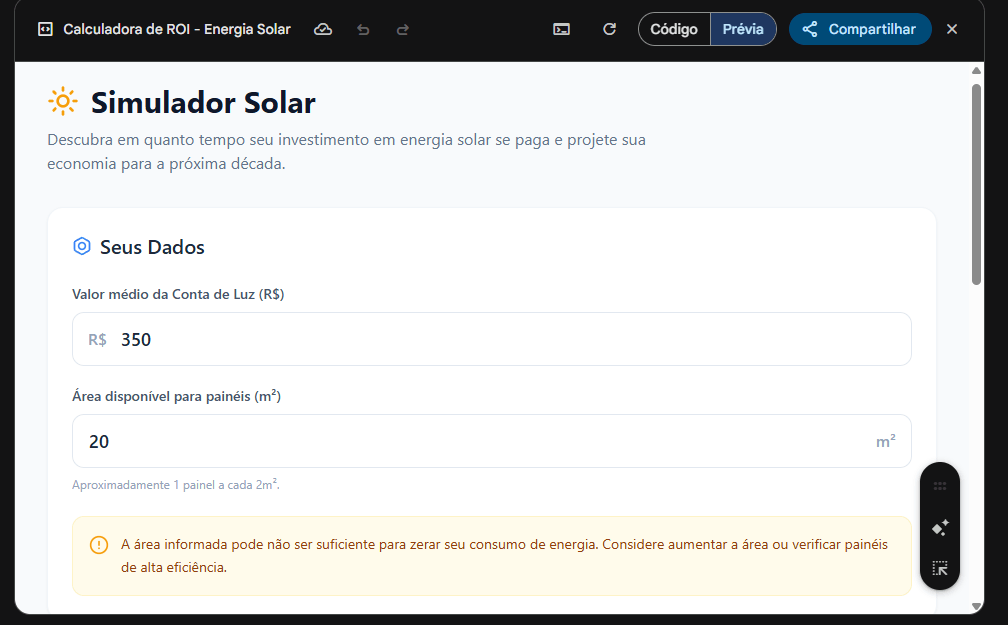Click the sun icon beside Simulador Solar
Viewport: 1008px width, 625px height.
pyautogui.click(x=63, y=102)
